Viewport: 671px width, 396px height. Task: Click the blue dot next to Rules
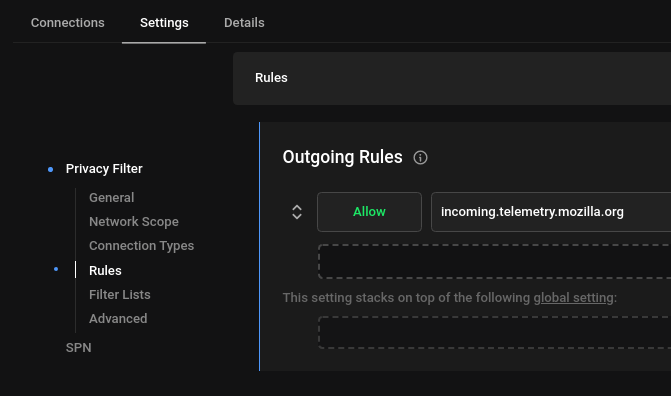tap(56, 269)
